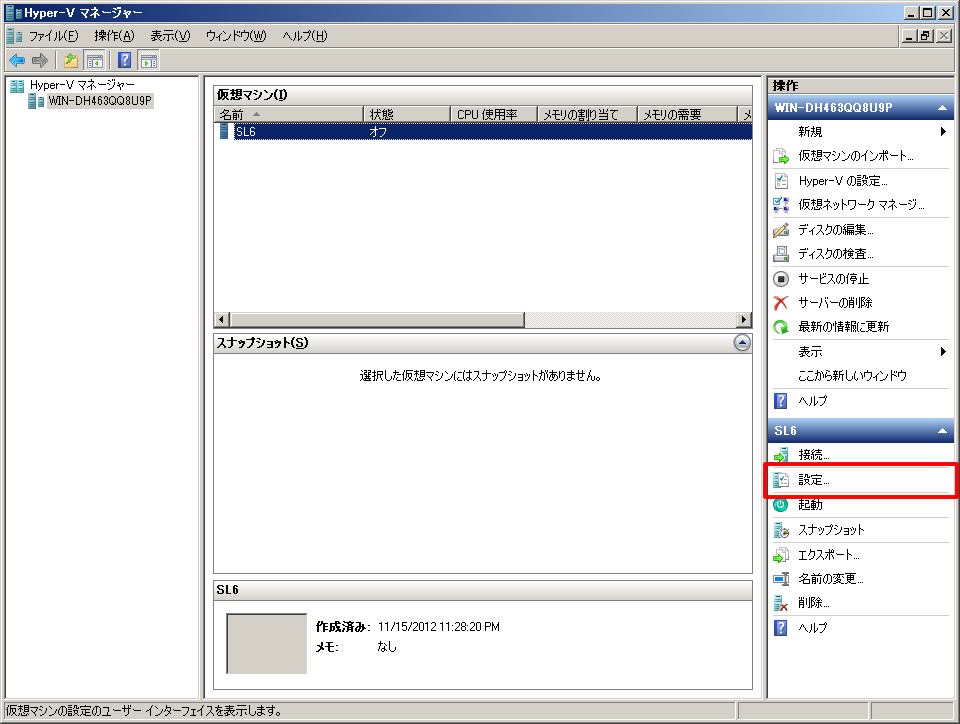Click the 11/15/2012 11:28:20 PM creation date
The width and height of the screenshot is (960, 724).
438,627
